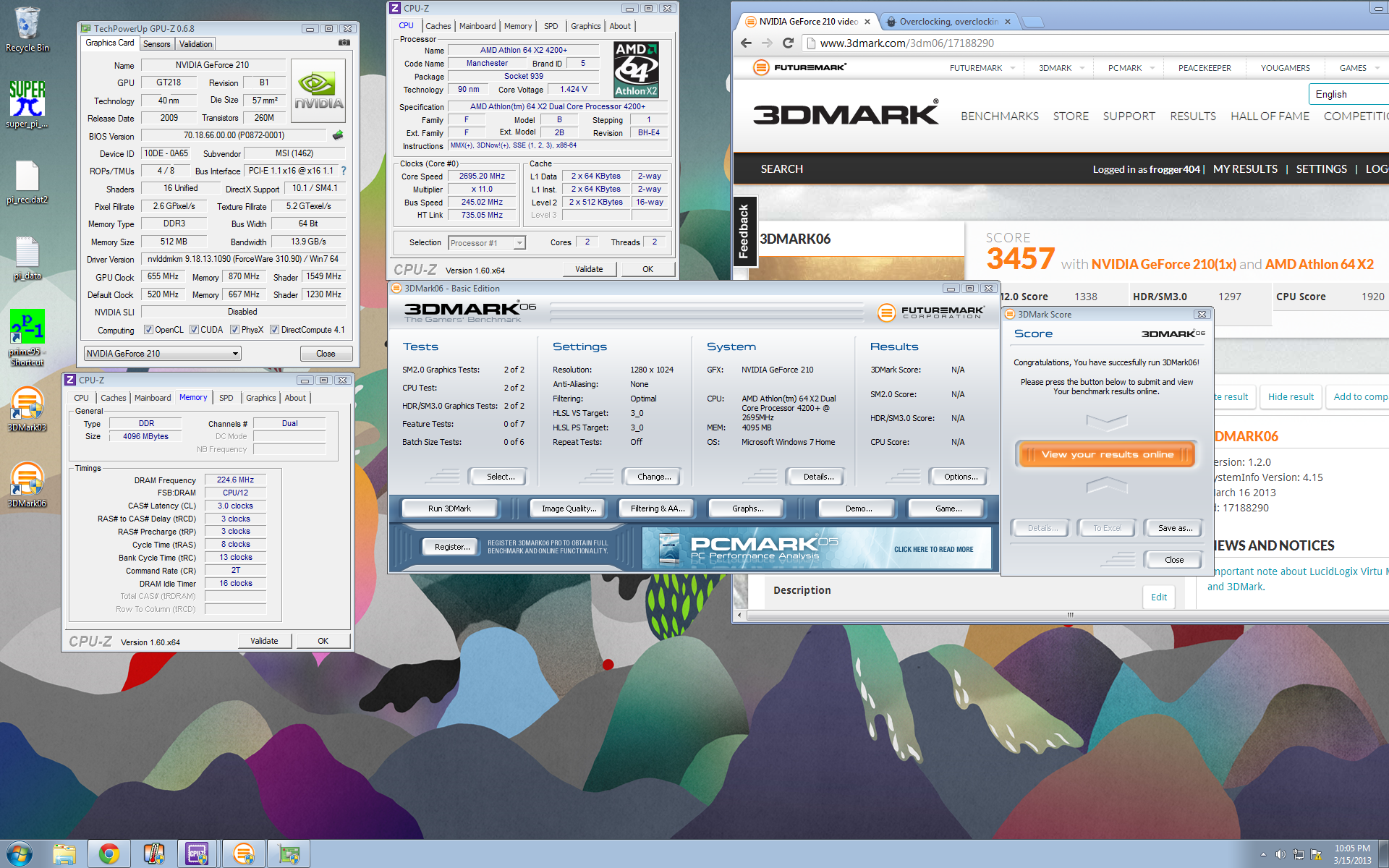Expand the 3DMARK nav dropdown arrow

(1082, 68)
